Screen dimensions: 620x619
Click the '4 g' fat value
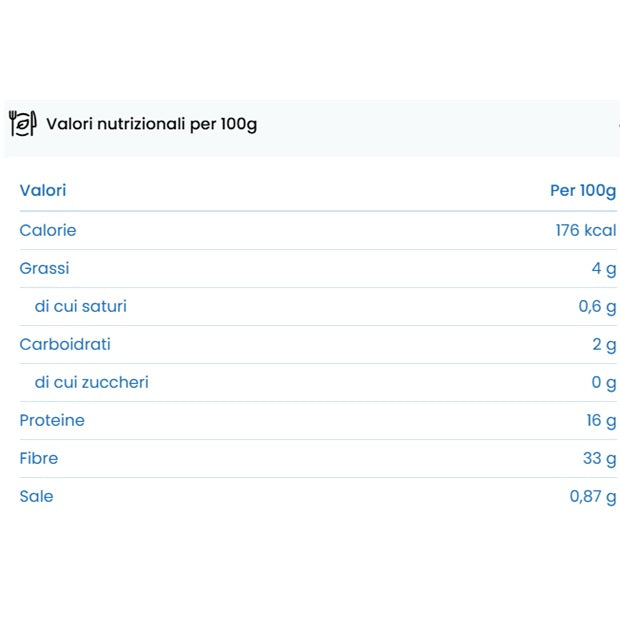(604, 268)
